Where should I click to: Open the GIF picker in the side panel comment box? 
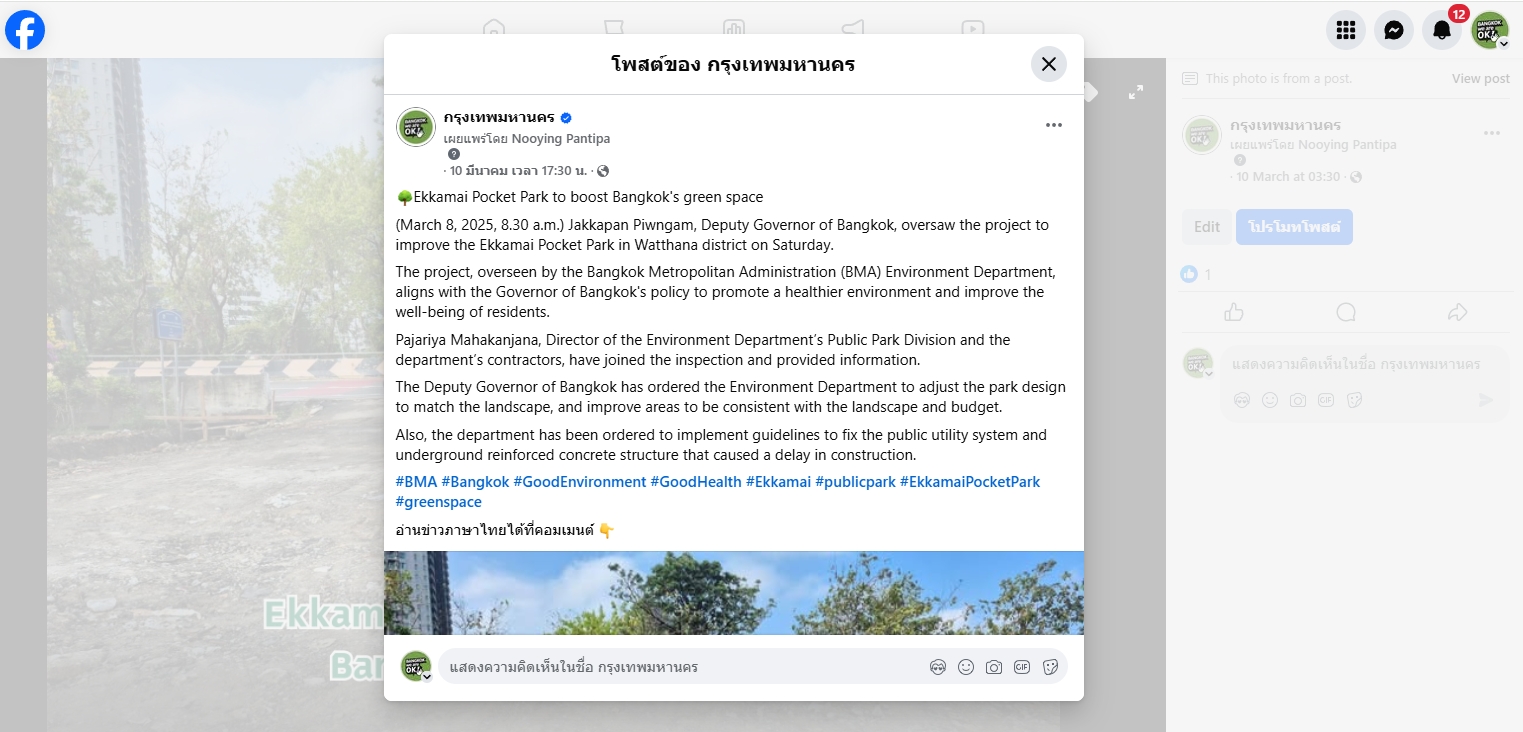(x=1326, y=400)
